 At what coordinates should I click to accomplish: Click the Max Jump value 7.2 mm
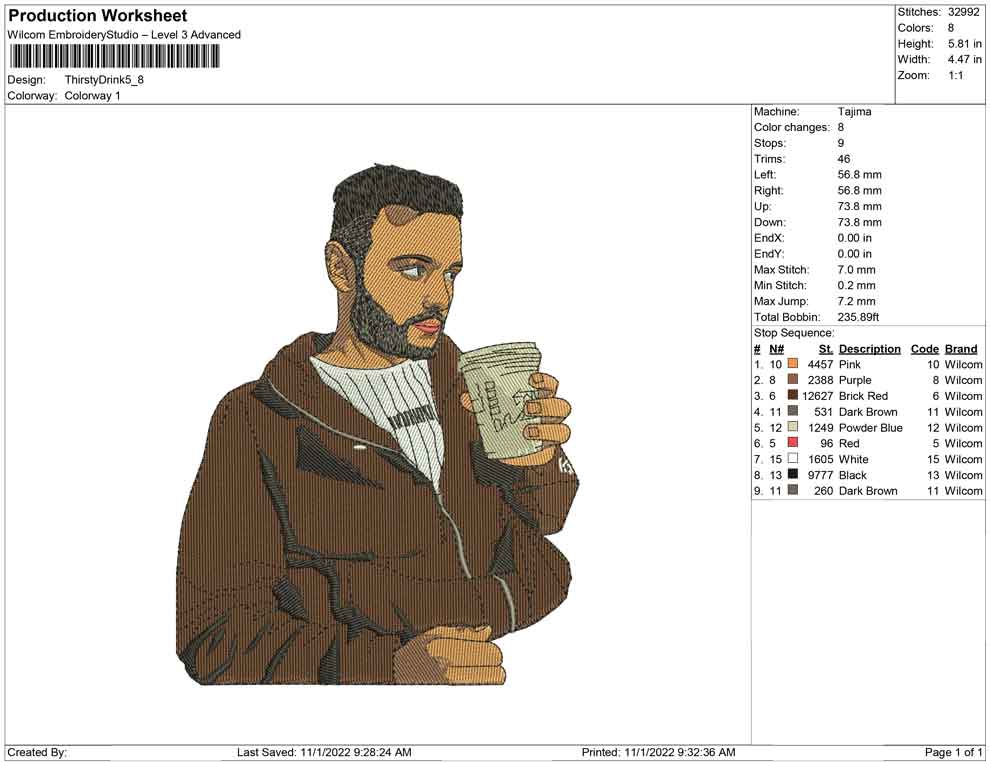click(856, 301)
